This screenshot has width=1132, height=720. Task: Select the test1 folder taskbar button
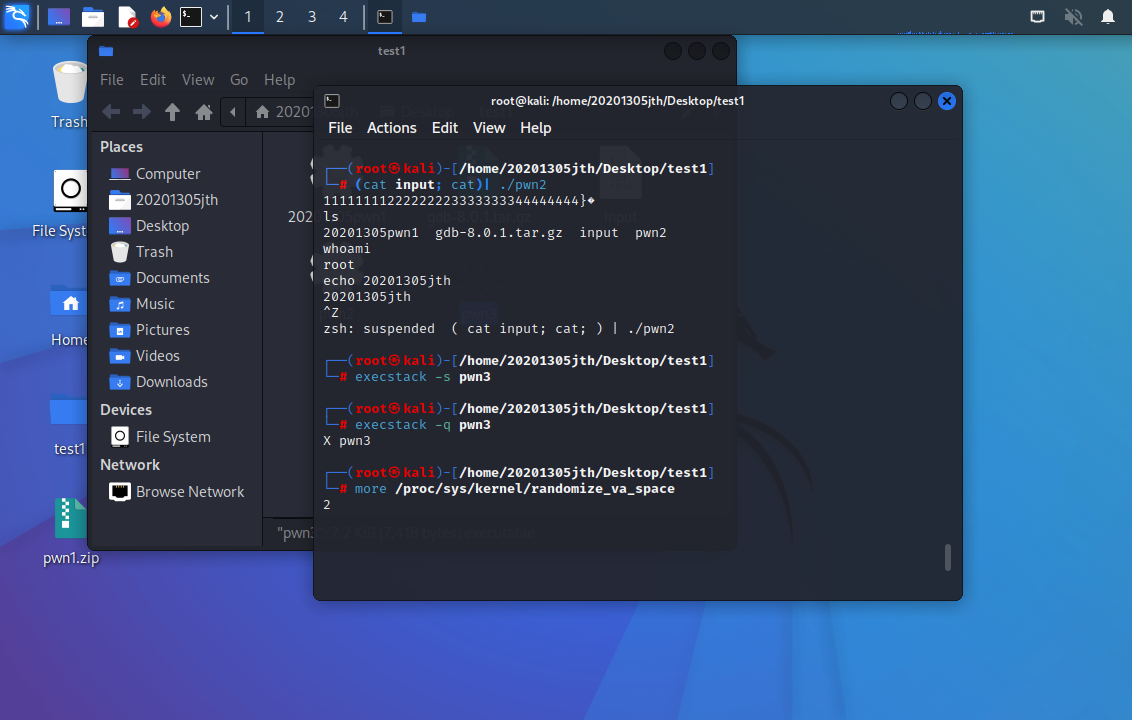[x=419, y=17]
